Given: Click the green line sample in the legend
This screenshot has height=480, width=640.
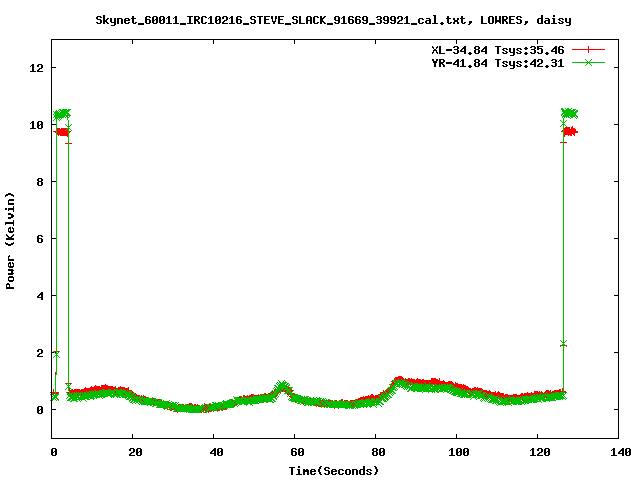Looking at the screenshot, I should click(x=588, y=62).
